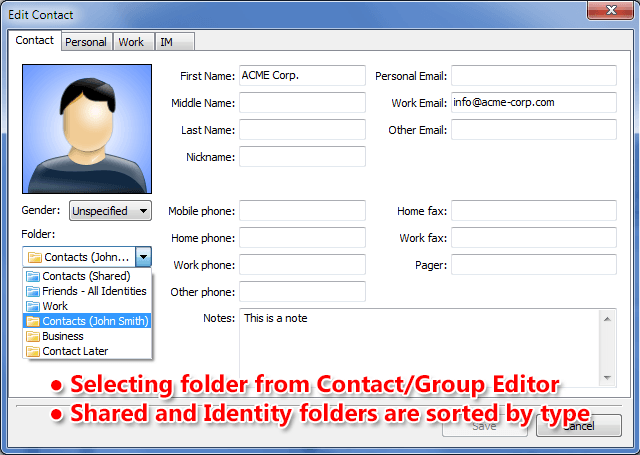Screen dimensions: 640x455
Task: Click the Last Name input
Action: (302, 129)
